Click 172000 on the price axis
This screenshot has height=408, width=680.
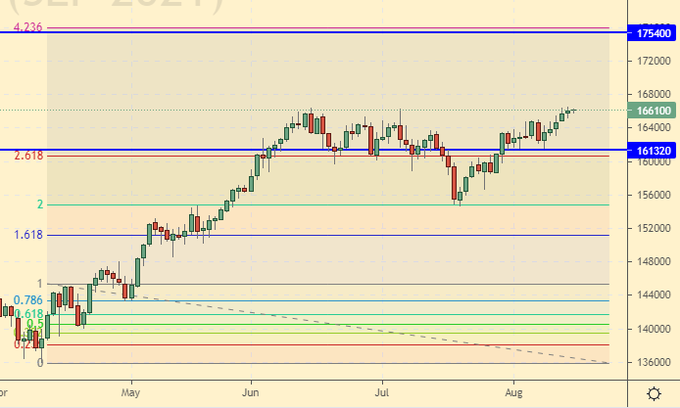click(x=652, y=61)
